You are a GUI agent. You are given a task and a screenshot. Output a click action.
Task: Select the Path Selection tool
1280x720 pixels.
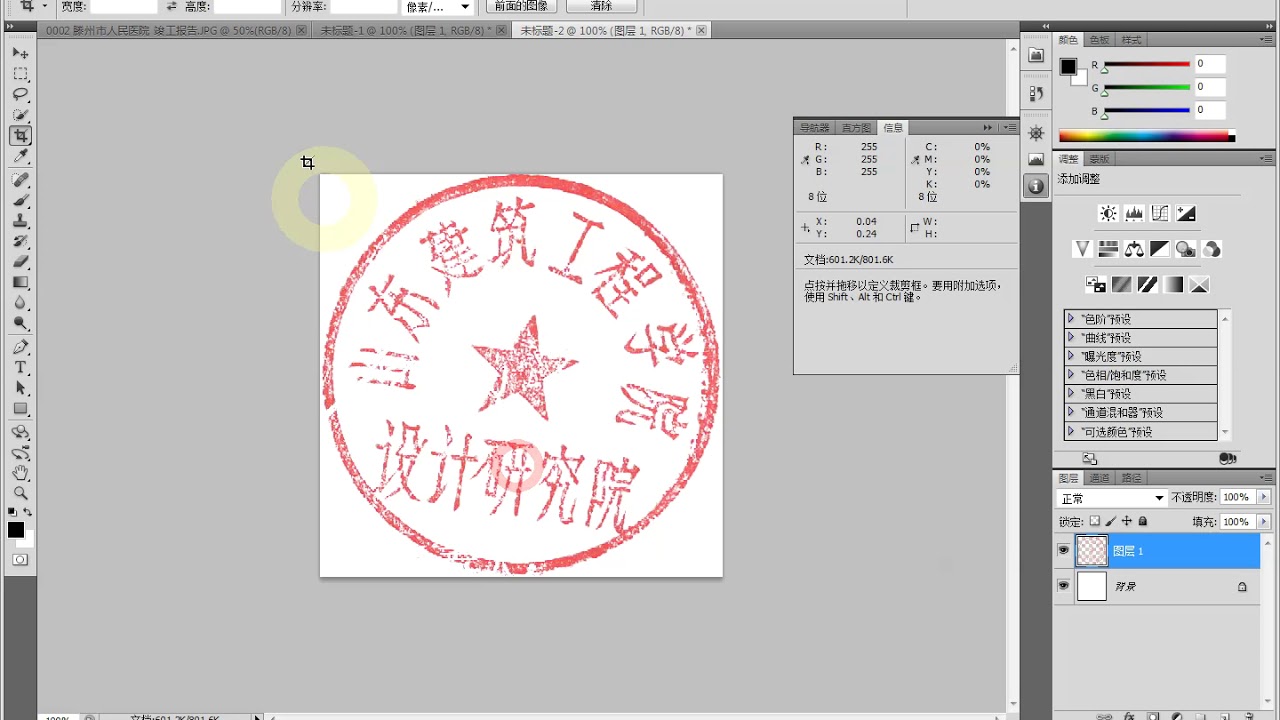click(20, 388)
